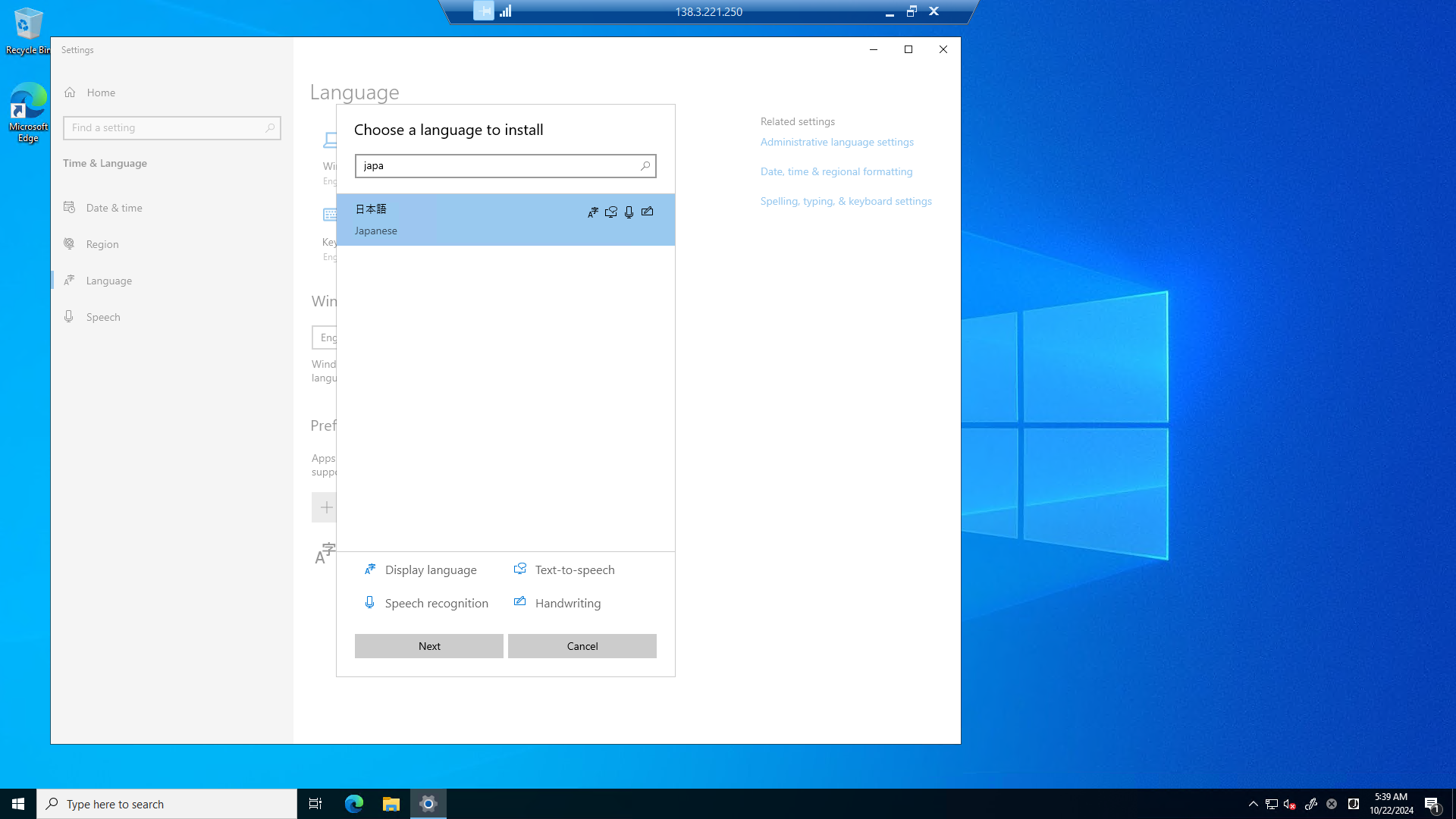Click the Speech recognition microphone icon on the Japanese row

(629, 212)
